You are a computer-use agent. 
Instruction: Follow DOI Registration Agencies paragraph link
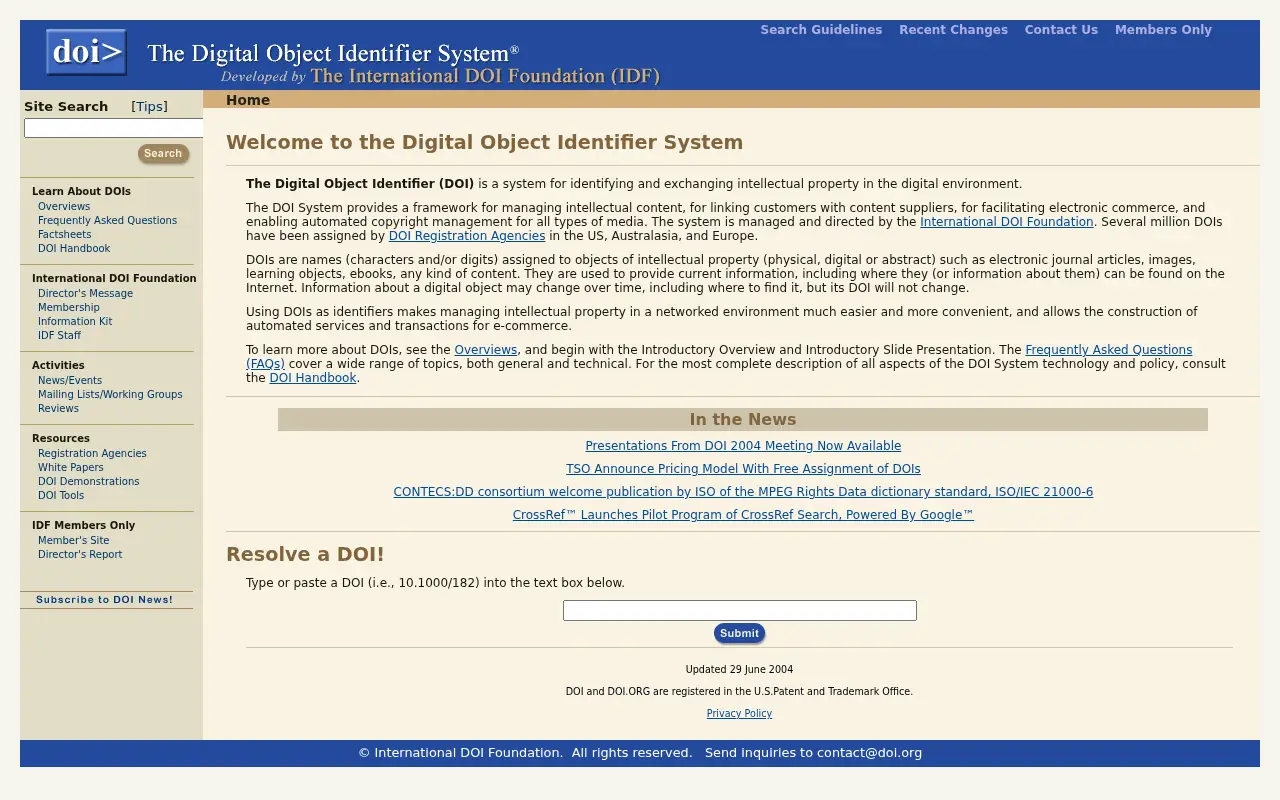click(467, 236)
